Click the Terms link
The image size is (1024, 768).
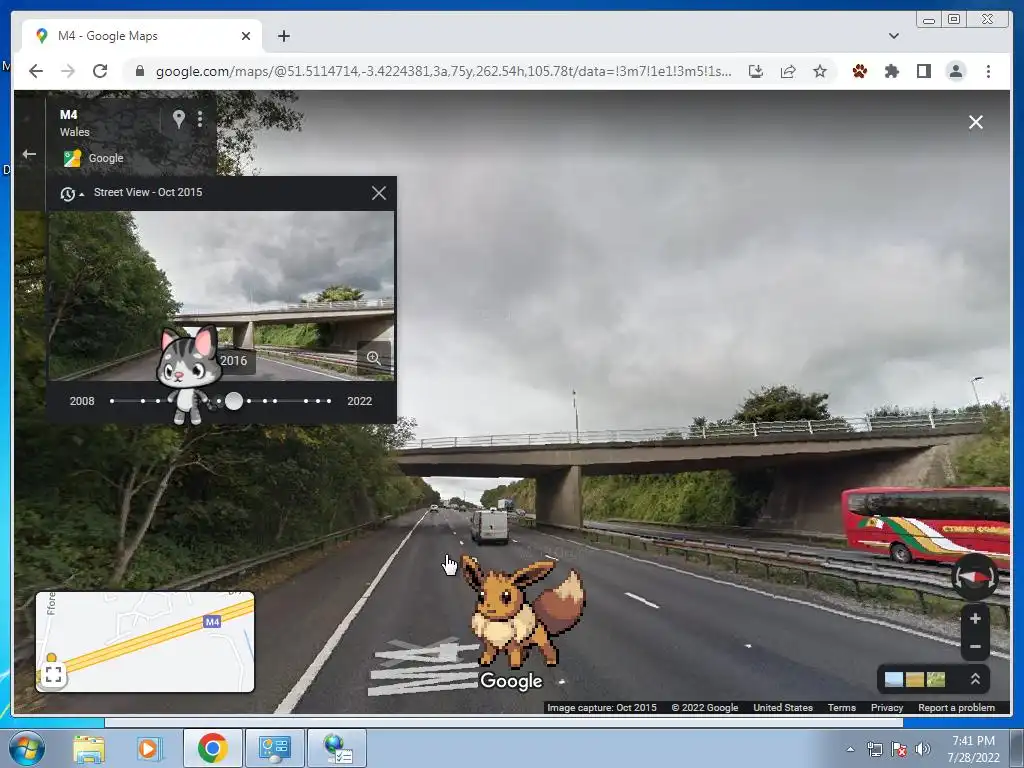tap(842, 708)
